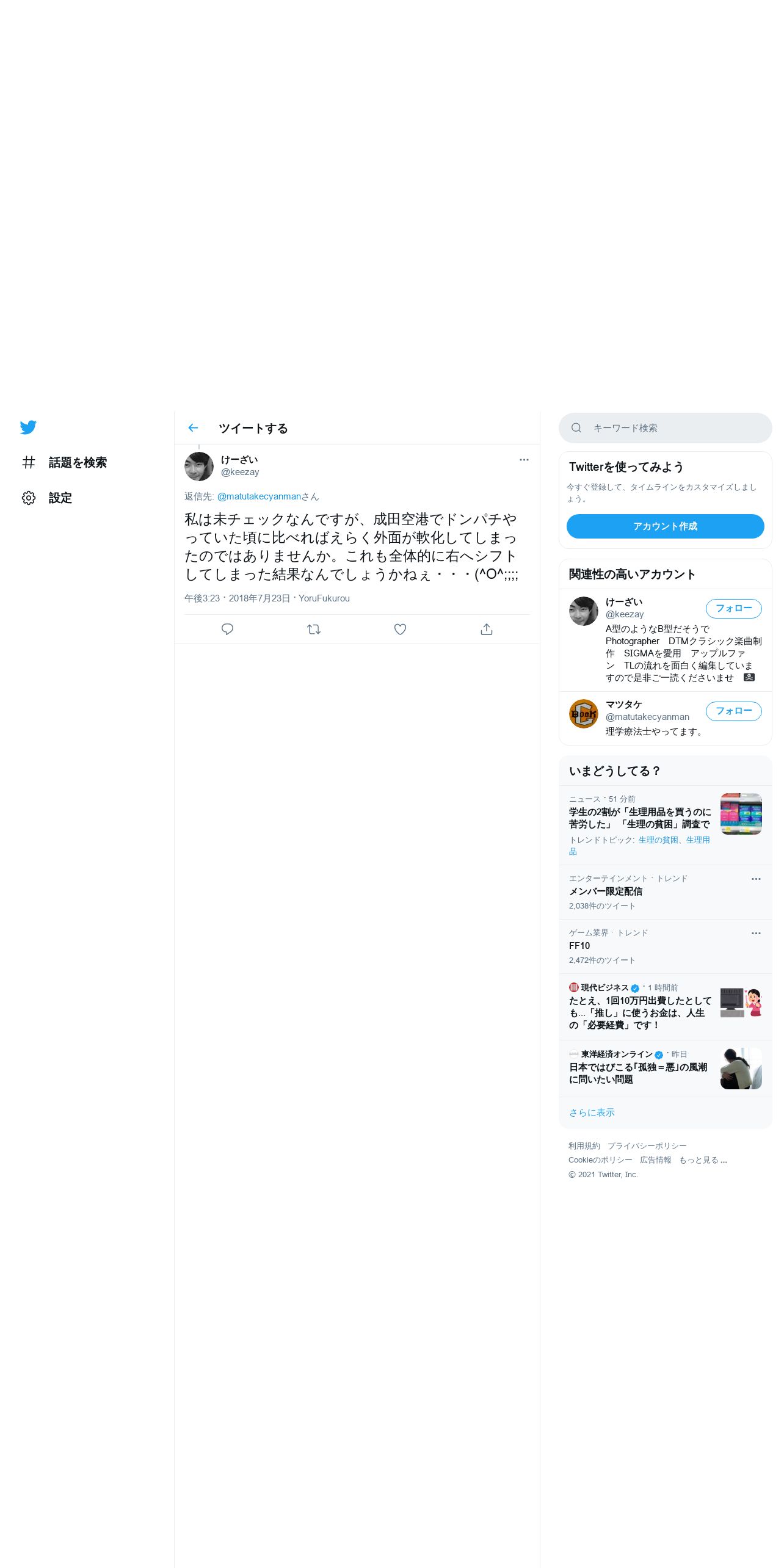Screen dimensions: 784x1568
Task: Click the reply speech bubble icon
Action: pyautogui.click(x=227, y=629)
